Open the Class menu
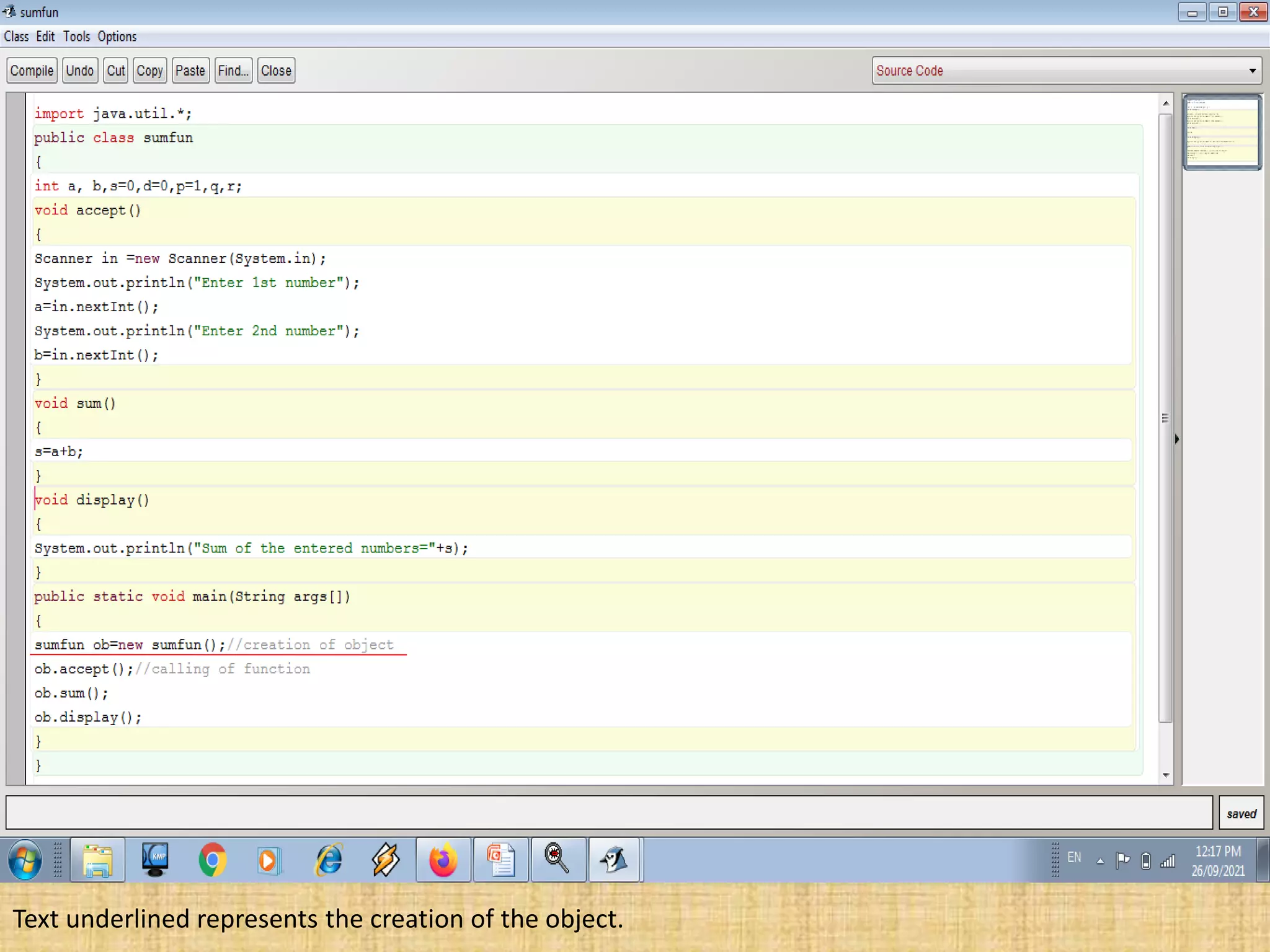1270x952 pixels. 16,37
